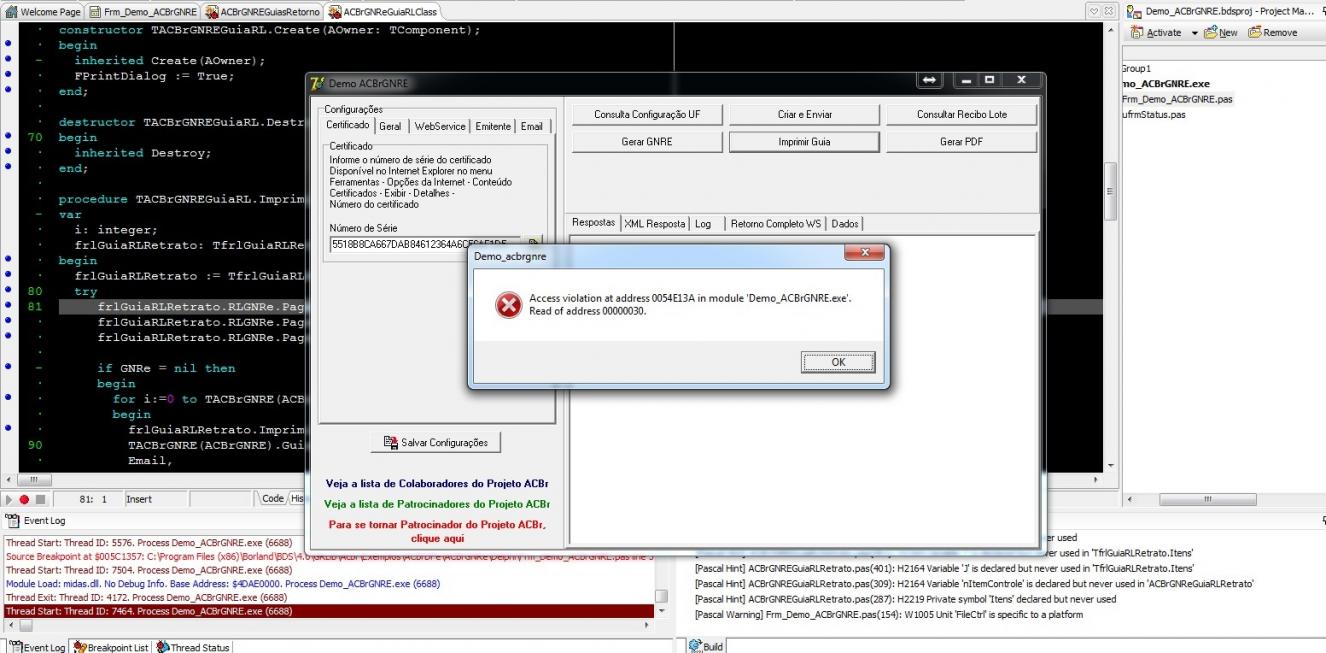Open the Thread Status bottom tab

[x=193, y=647]
